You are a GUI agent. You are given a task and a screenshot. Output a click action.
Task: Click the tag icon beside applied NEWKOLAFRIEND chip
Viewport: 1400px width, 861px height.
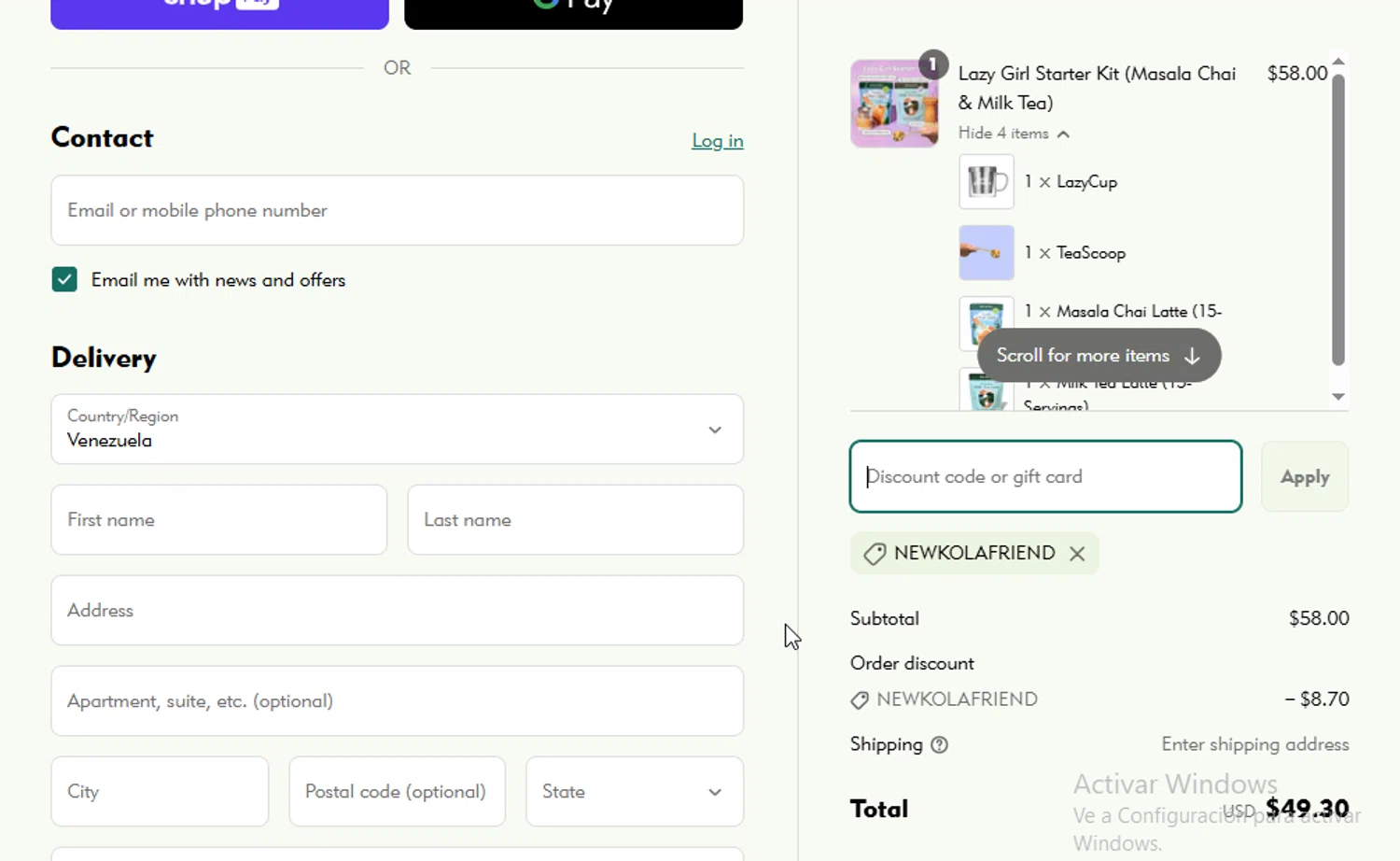pyautogui.click(x=875, y=554)
